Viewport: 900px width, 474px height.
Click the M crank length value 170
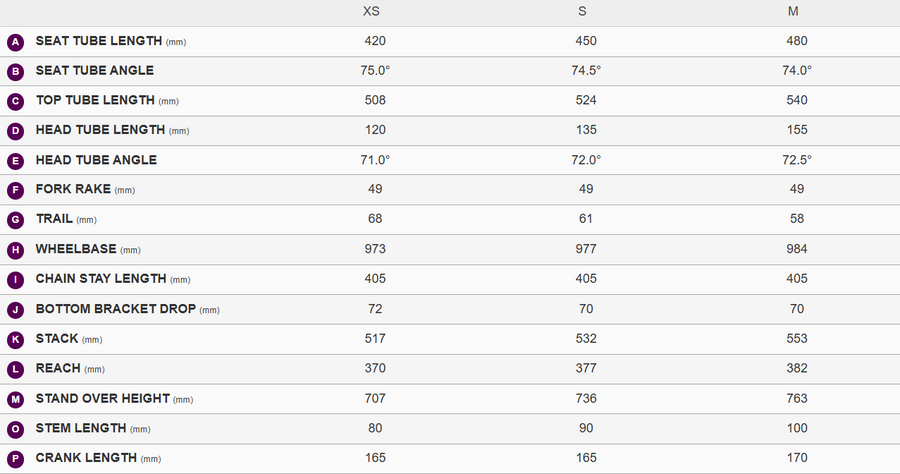coord(797,458)
